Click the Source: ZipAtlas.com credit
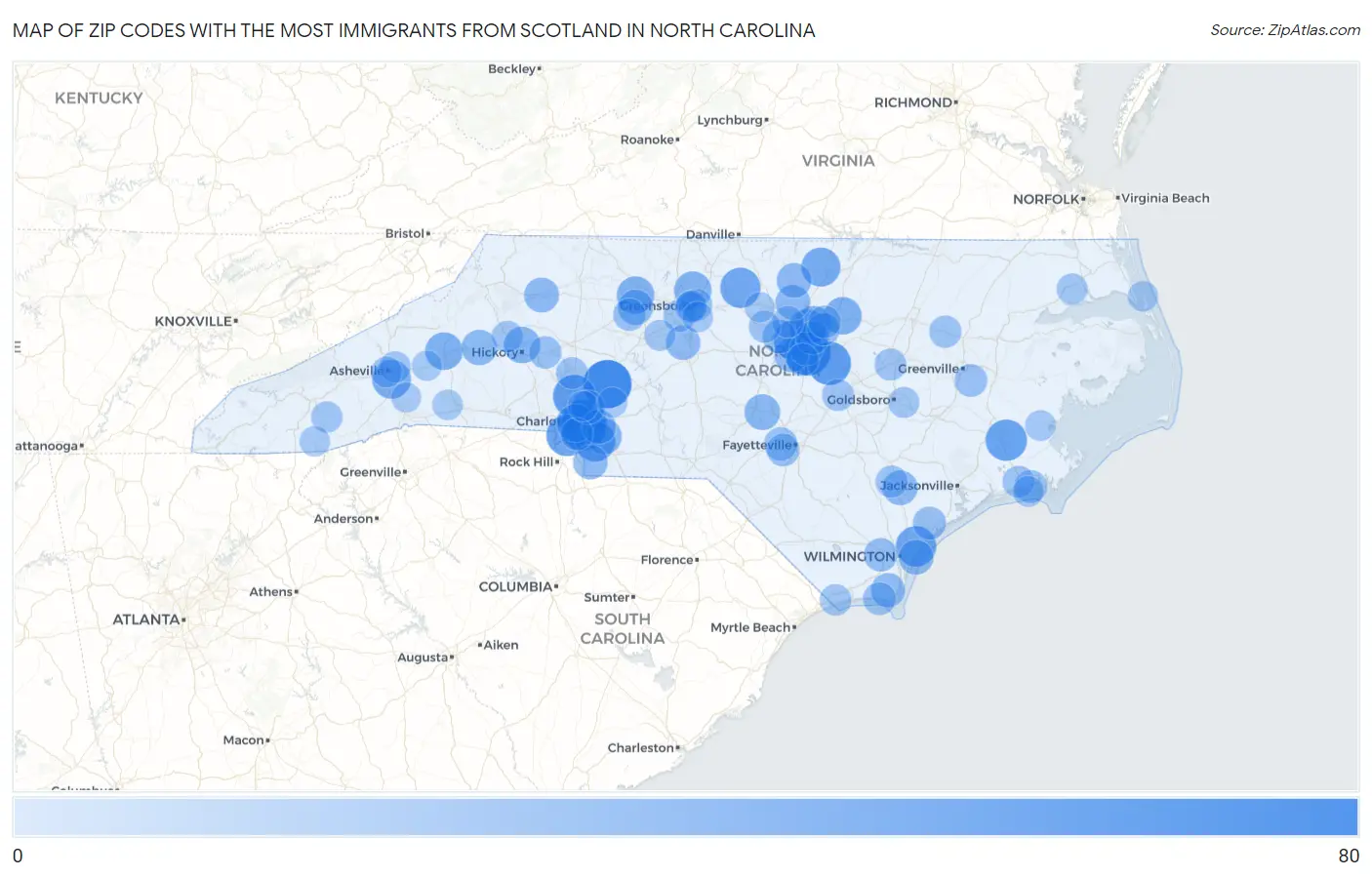 [1284, 30]
